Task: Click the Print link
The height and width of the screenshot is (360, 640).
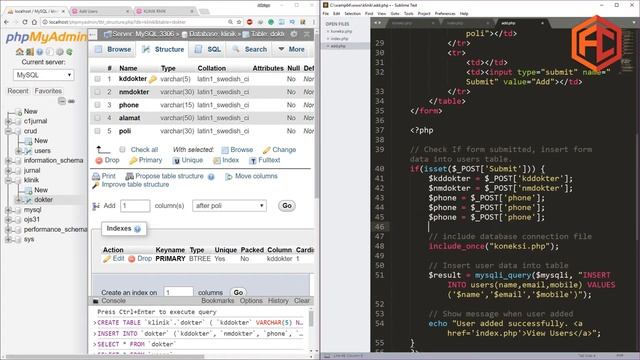Action: [104, 176]
